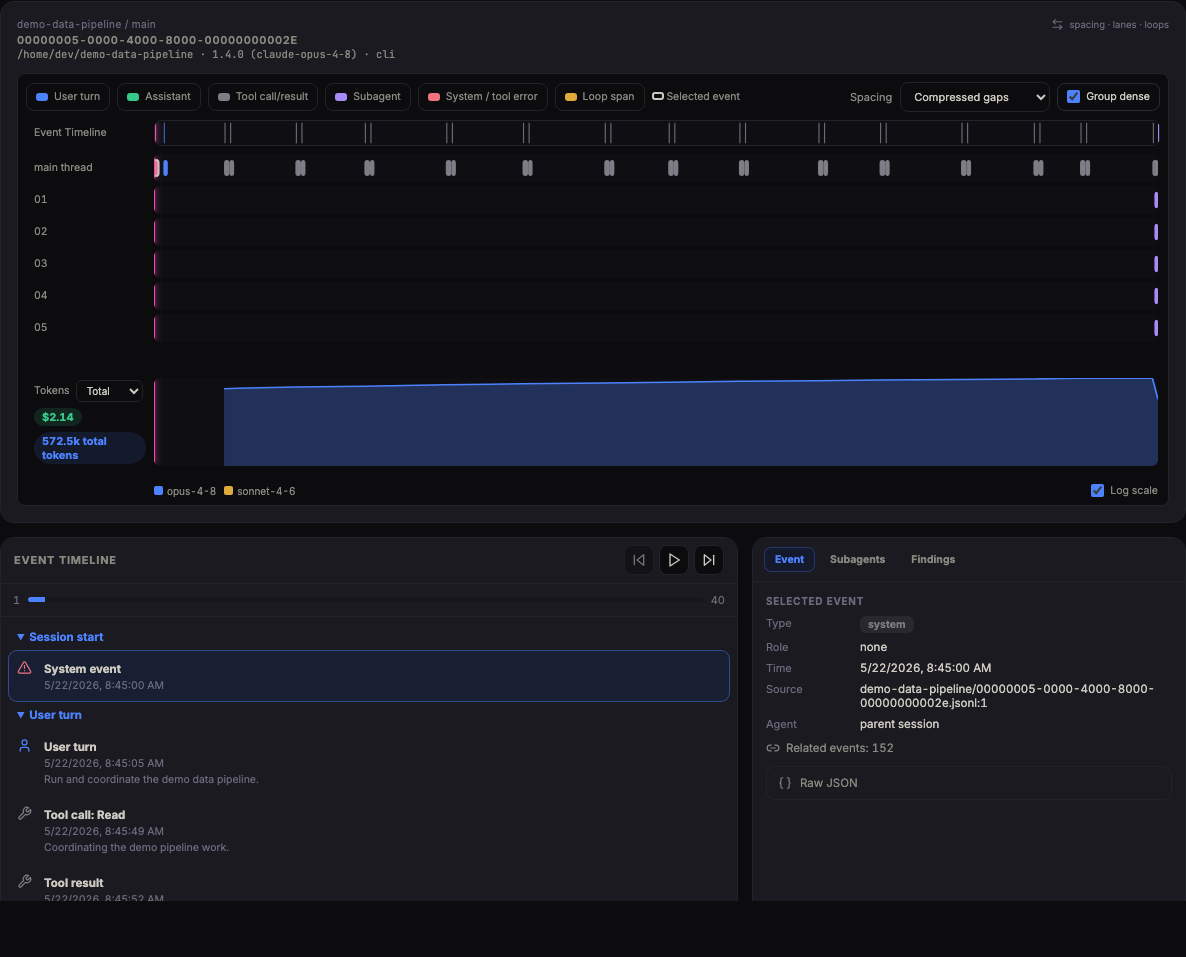Click the /home/dev/demo-data-pipeline path text
Screen dimensions: 1186x957
(105, 54)
